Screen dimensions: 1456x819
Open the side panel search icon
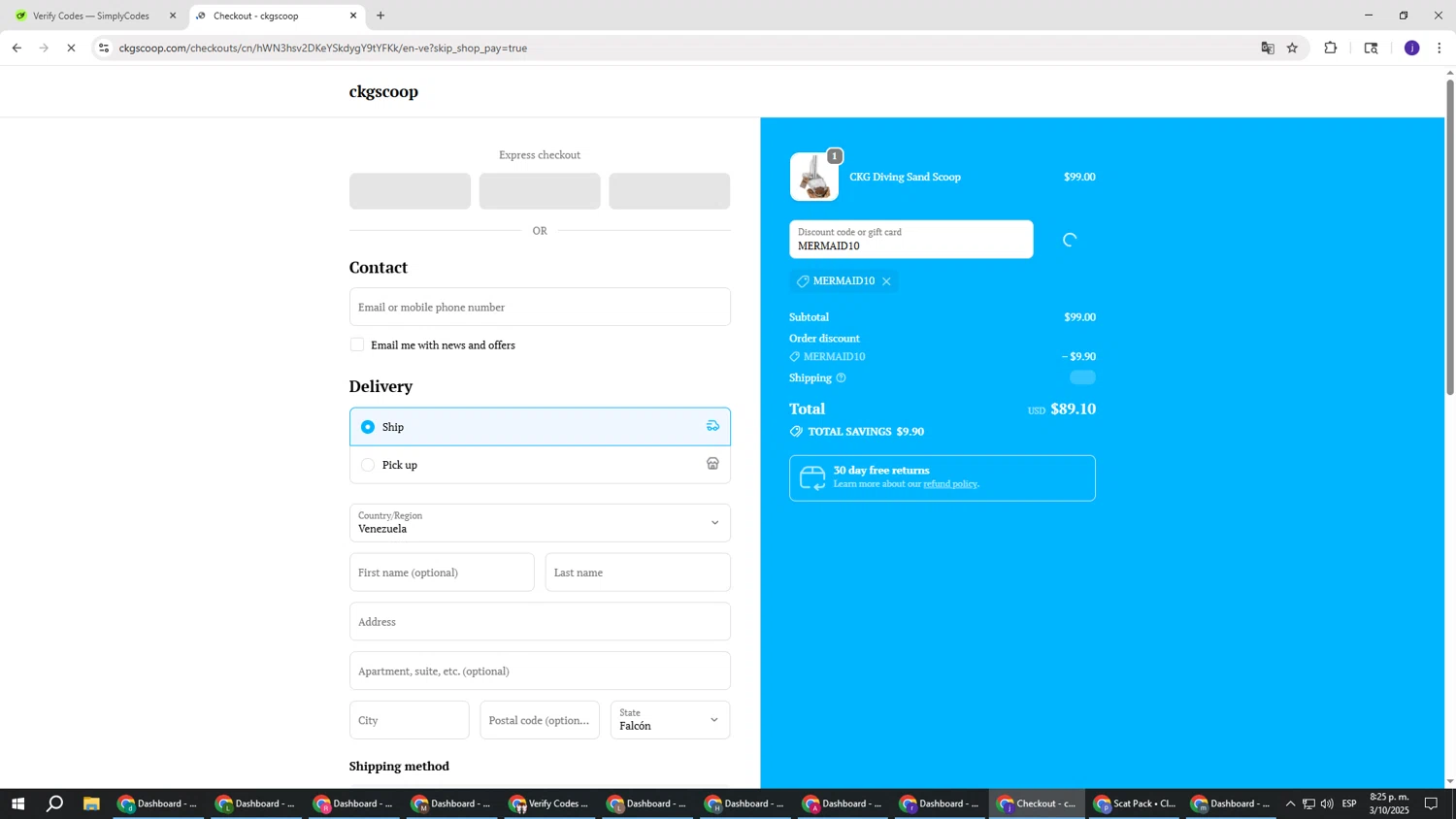click(x=1371, y=48)
